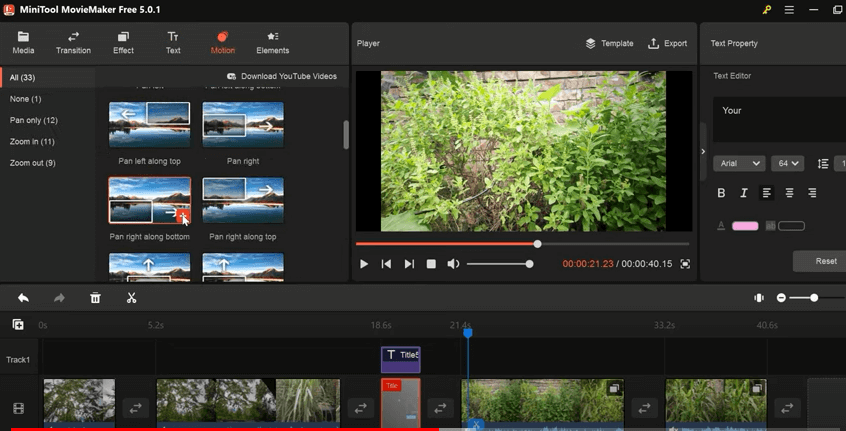The image size is (846, 431).
Task: Toggle italic text formatting
Action: [744, 193]
